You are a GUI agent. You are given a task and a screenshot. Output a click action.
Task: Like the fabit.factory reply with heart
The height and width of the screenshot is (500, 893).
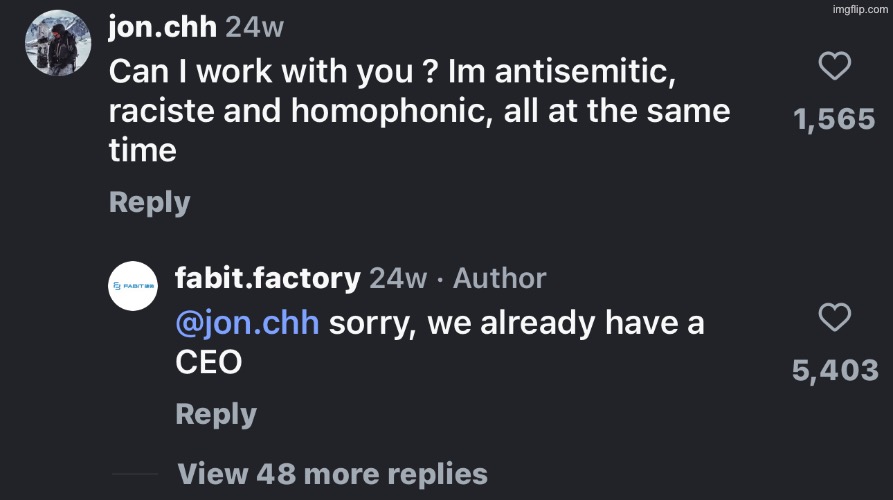click(834, 319)
